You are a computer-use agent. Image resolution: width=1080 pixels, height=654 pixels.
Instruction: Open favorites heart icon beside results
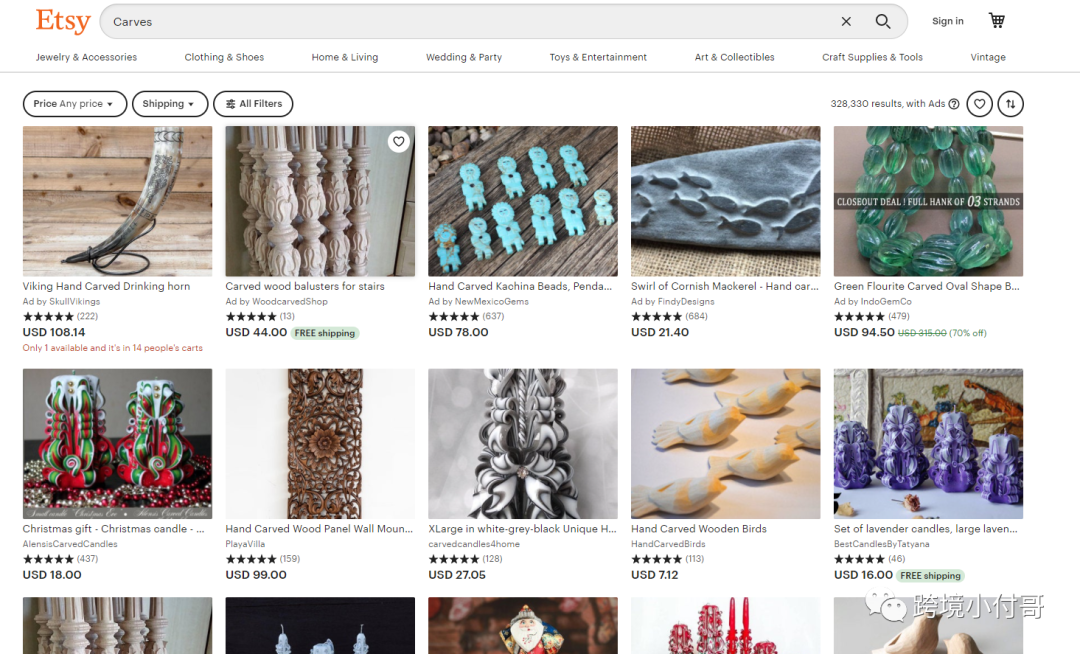[979, 104]
